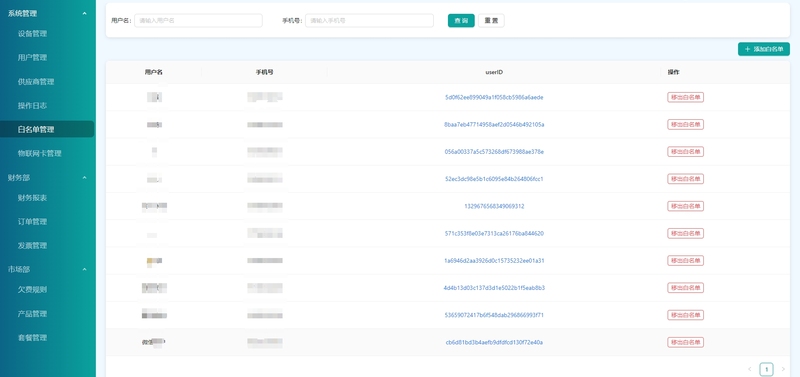
Task: Click 移出白名单 in the 4d4b13d0... row
Action: [x=686, y=288]
